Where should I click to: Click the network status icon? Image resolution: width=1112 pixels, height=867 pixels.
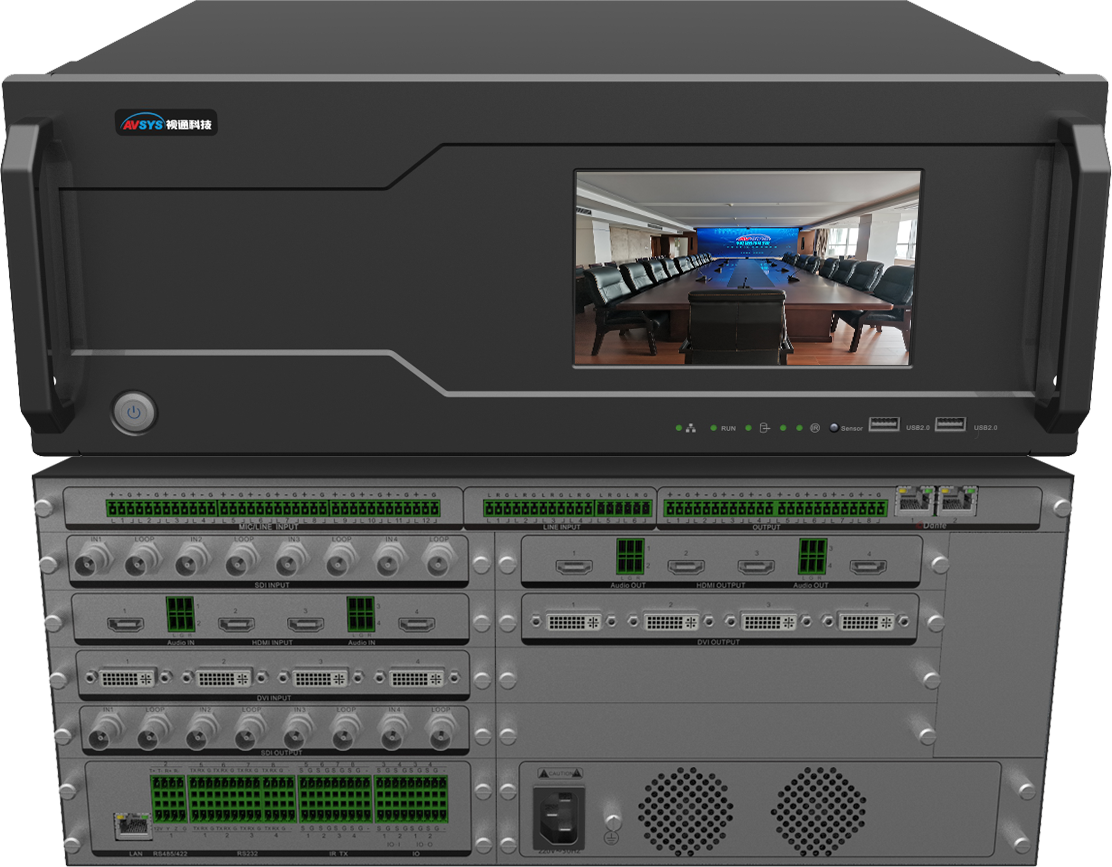691,428
